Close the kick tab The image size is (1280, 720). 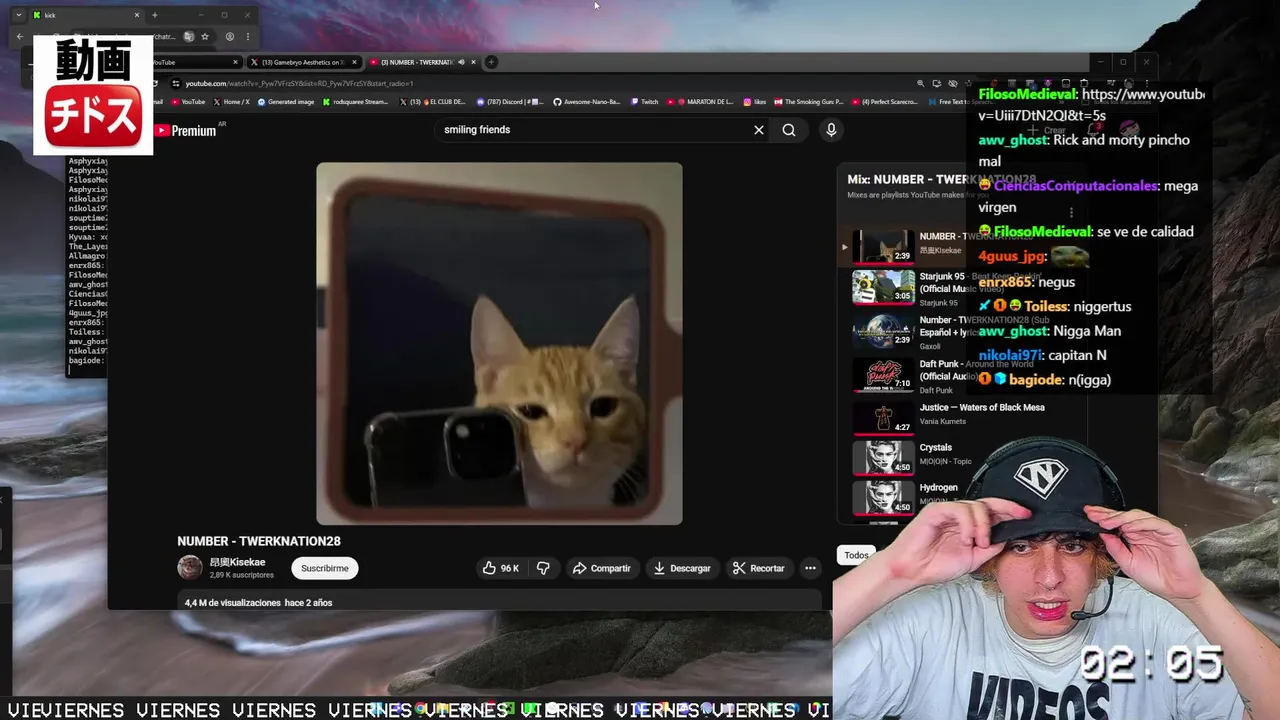coord(137,15)
